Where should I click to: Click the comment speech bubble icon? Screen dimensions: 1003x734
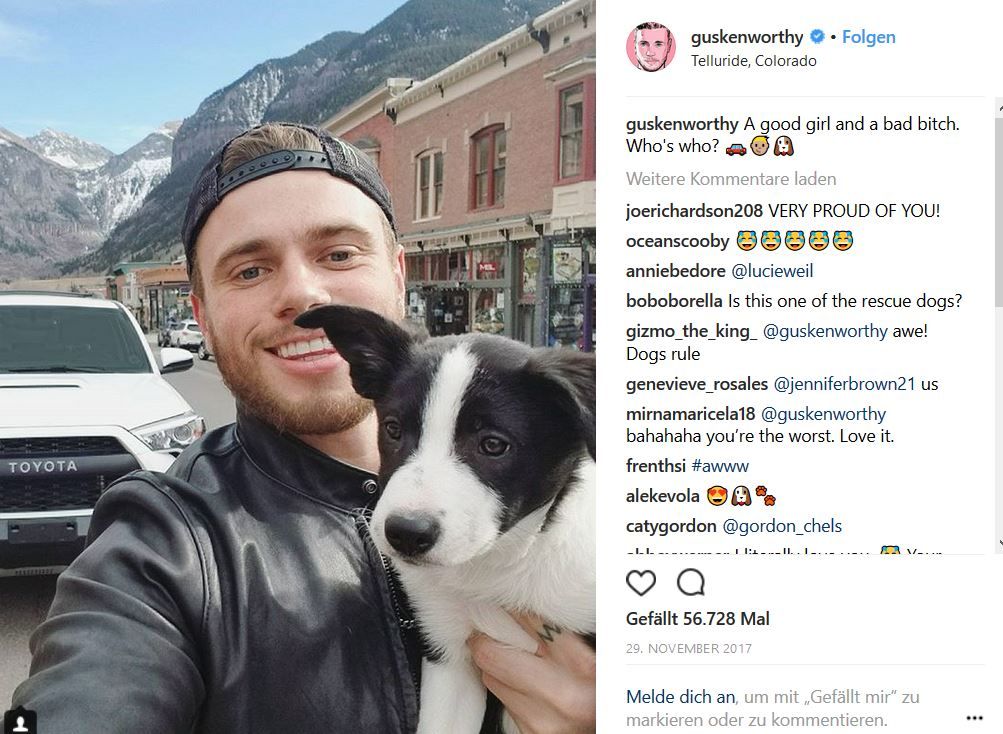[x=691, y=582]
